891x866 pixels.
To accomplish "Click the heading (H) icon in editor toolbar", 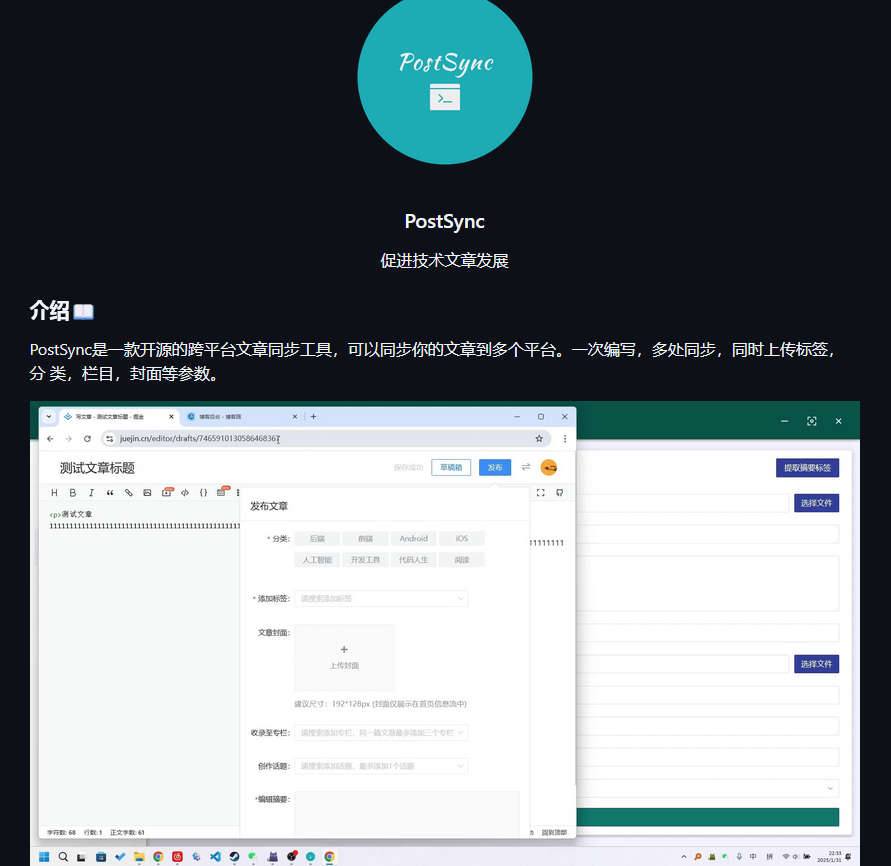I will pyautogui.click(x=54, y=493).
